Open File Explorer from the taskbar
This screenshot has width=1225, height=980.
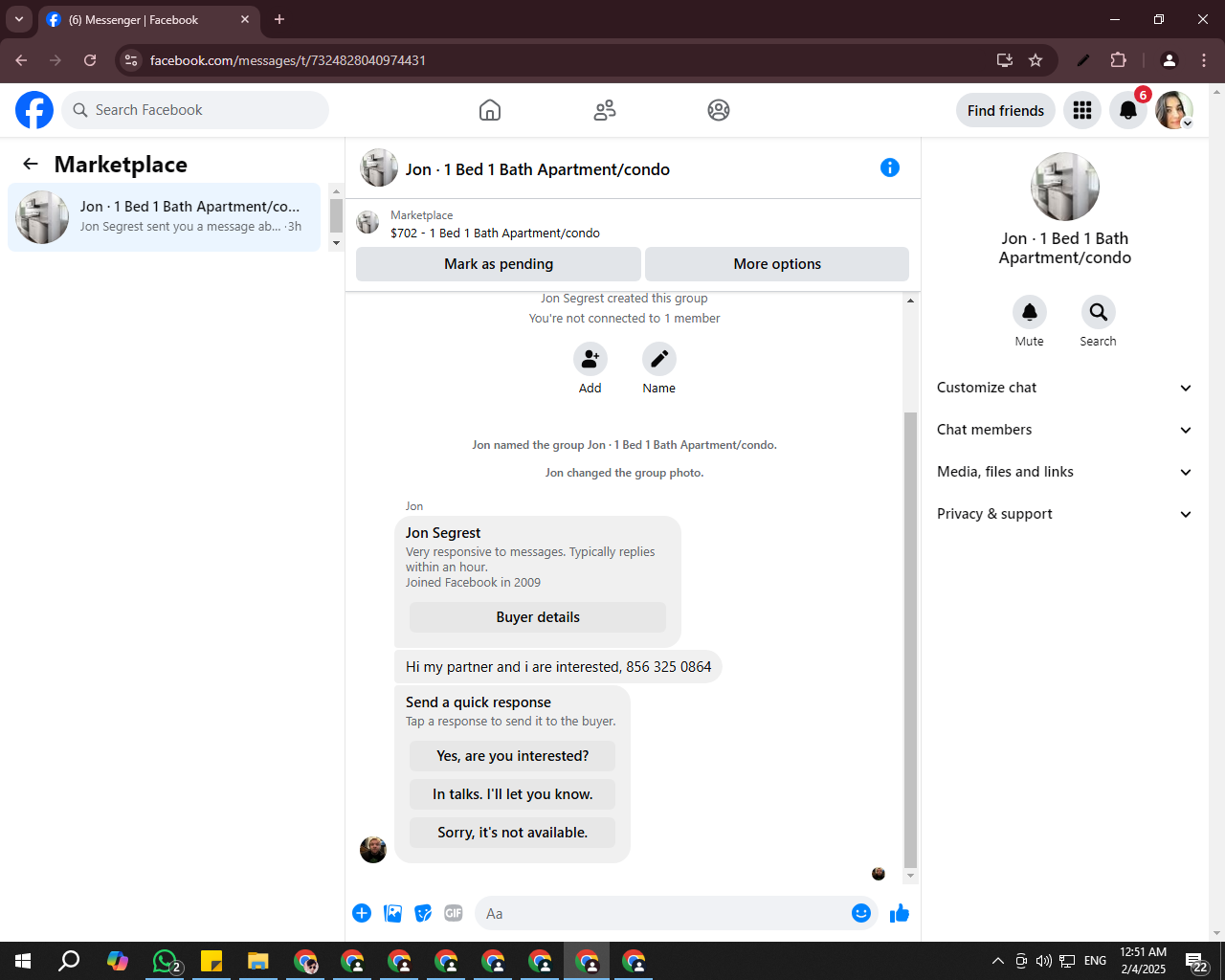coord(257,961)
